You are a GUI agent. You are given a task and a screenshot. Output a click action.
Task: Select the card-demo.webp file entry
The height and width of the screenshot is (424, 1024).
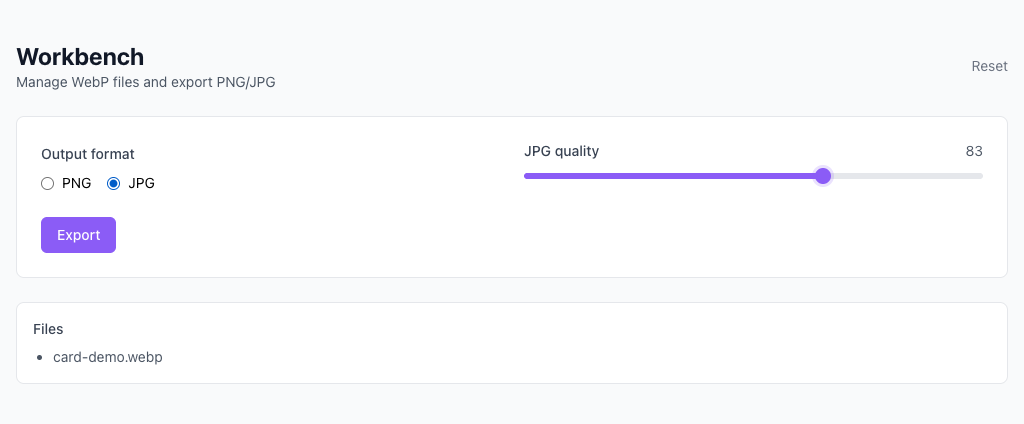tap(108, 357)
